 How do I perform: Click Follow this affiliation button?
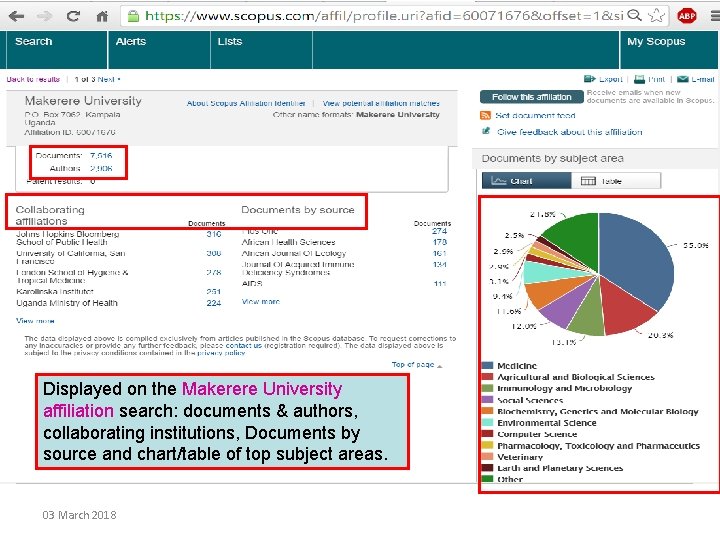(532, 97)
